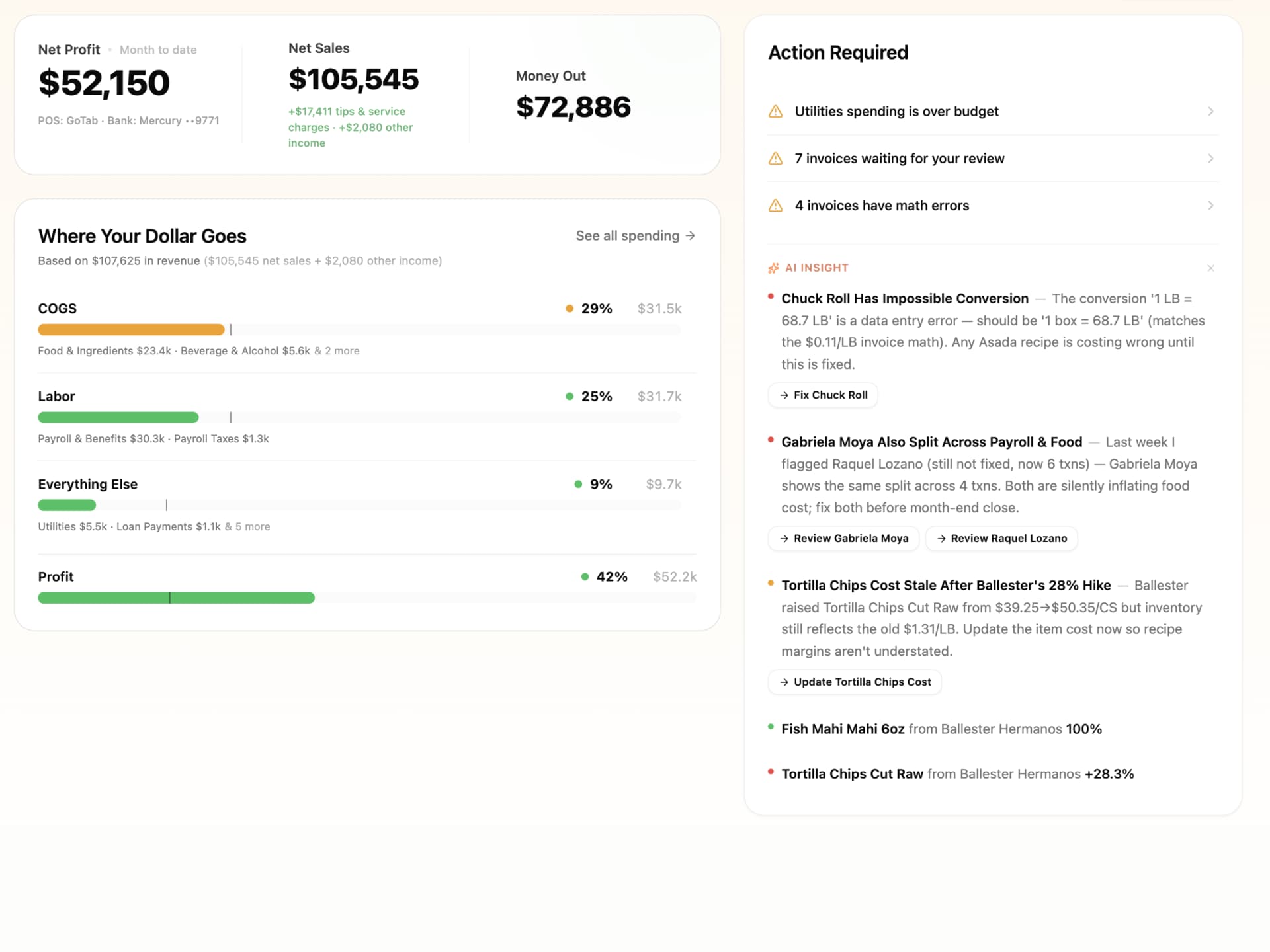Click the arrow icon in Update Tortilla Chips Cost
The image size is (1270, 952).
[783, 682]
